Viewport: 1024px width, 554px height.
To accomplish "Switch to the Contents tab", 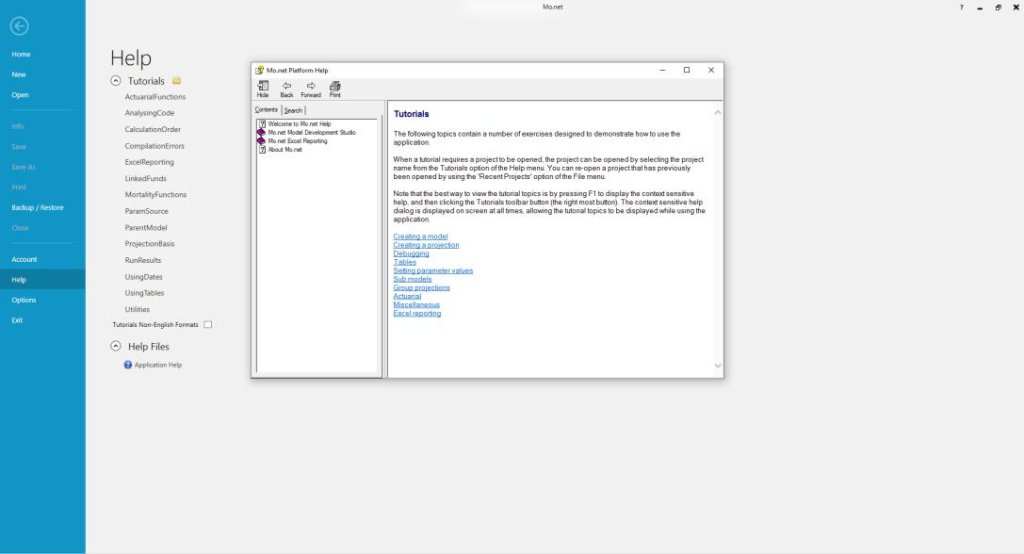I will pos(266,110).
